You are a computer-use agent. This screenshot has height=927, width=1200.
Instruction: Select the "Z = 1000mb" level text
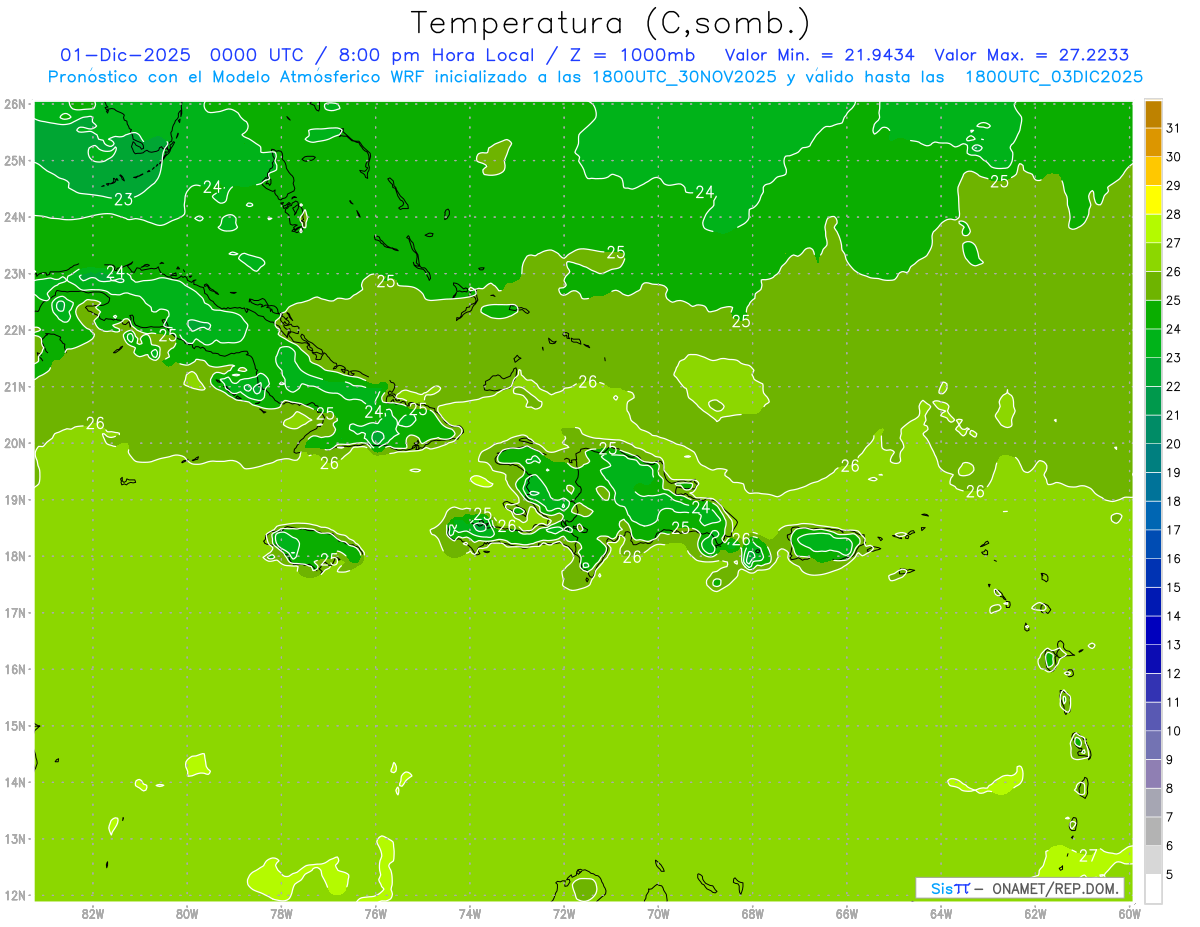[x=631, y=55]
